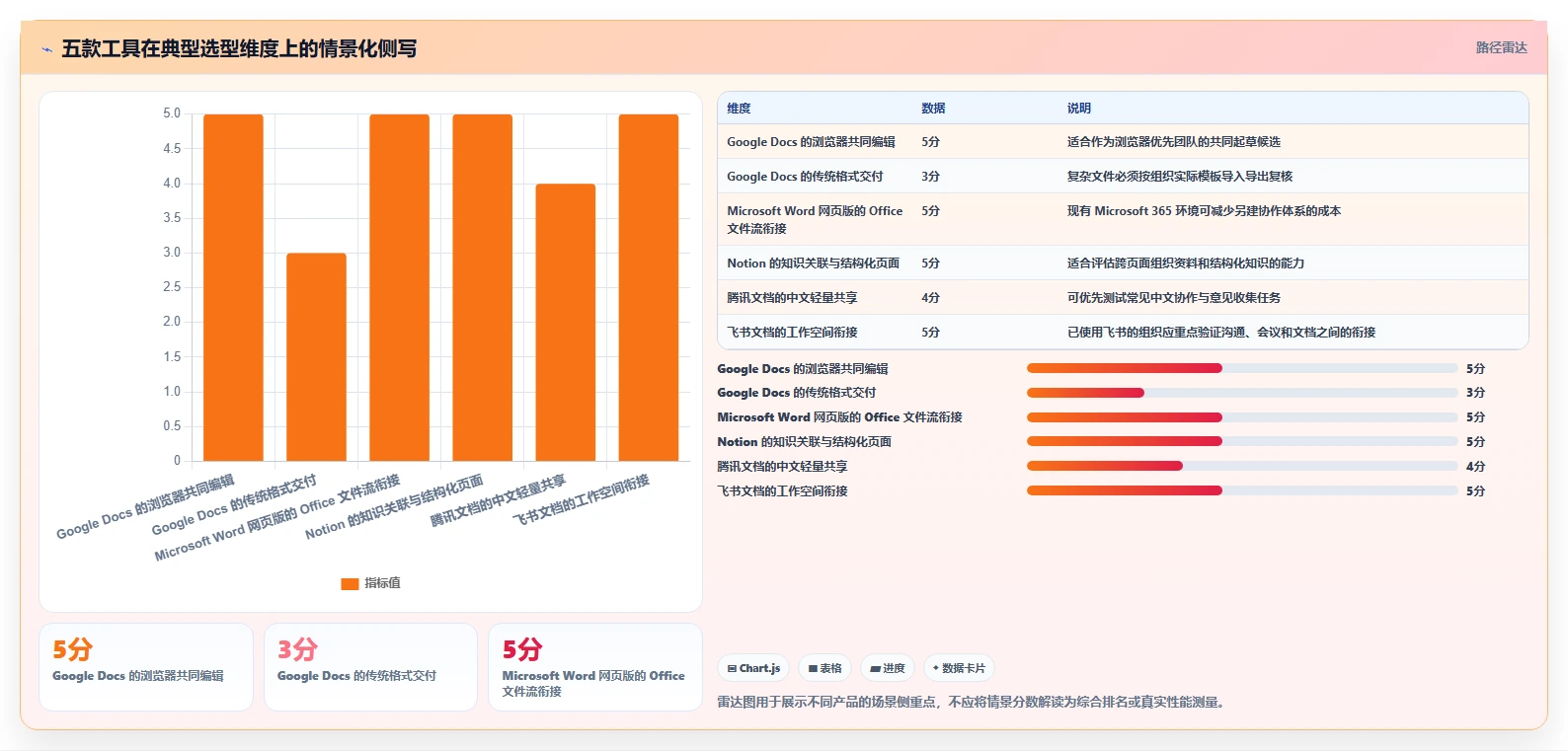Click progress bar for Google Docs 的浏览器共同编辑
The image size is (1568, 751).
1242,368
